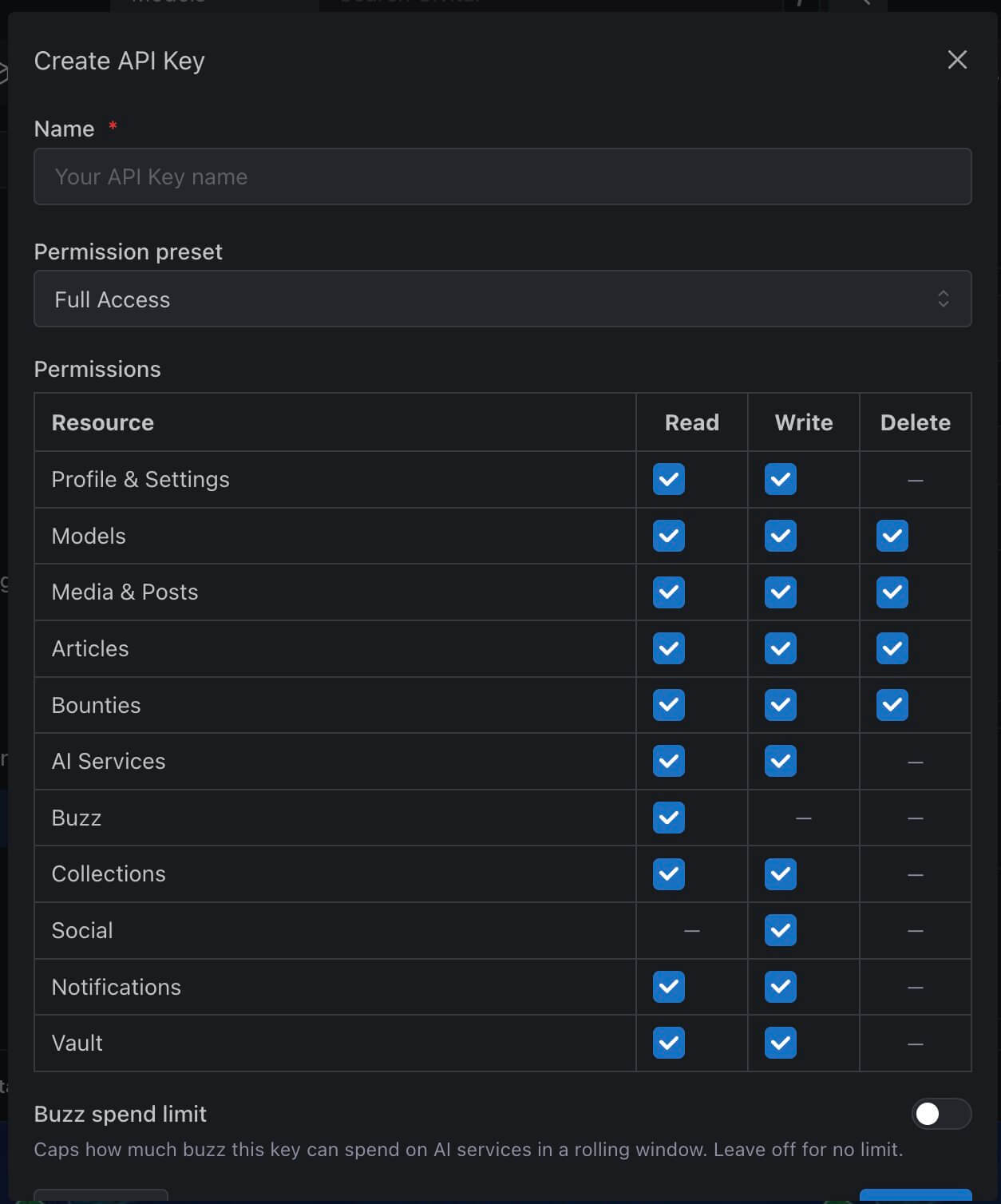Click the Models resource row label
Screen dimensions: 1001x1204
[89, 536]
